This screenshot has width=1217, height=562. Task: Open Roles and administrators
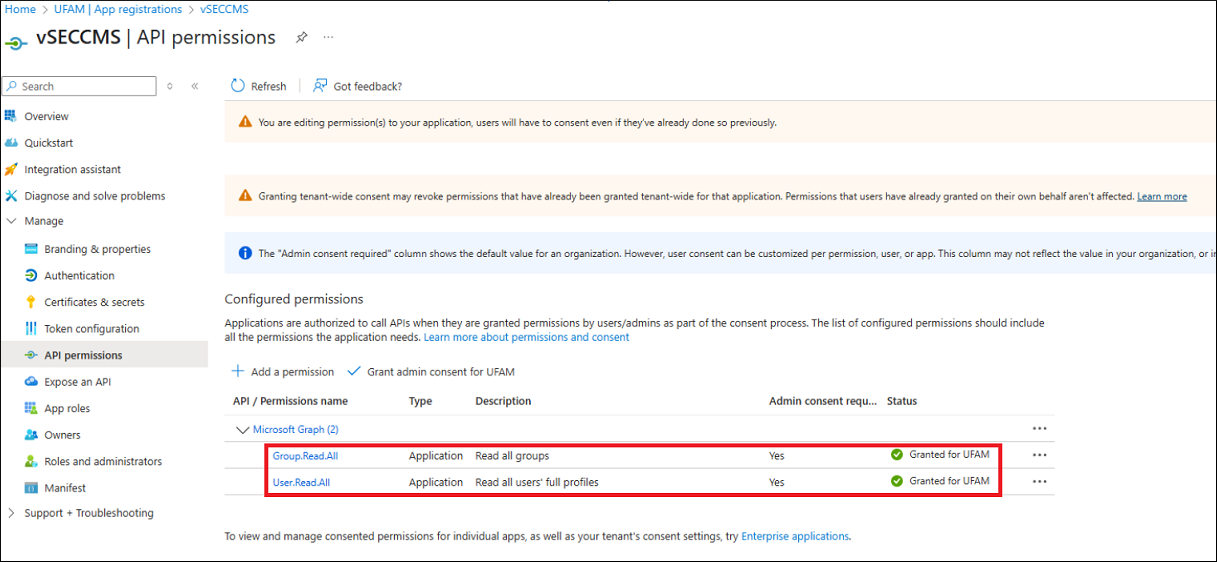tap(103, 462)
